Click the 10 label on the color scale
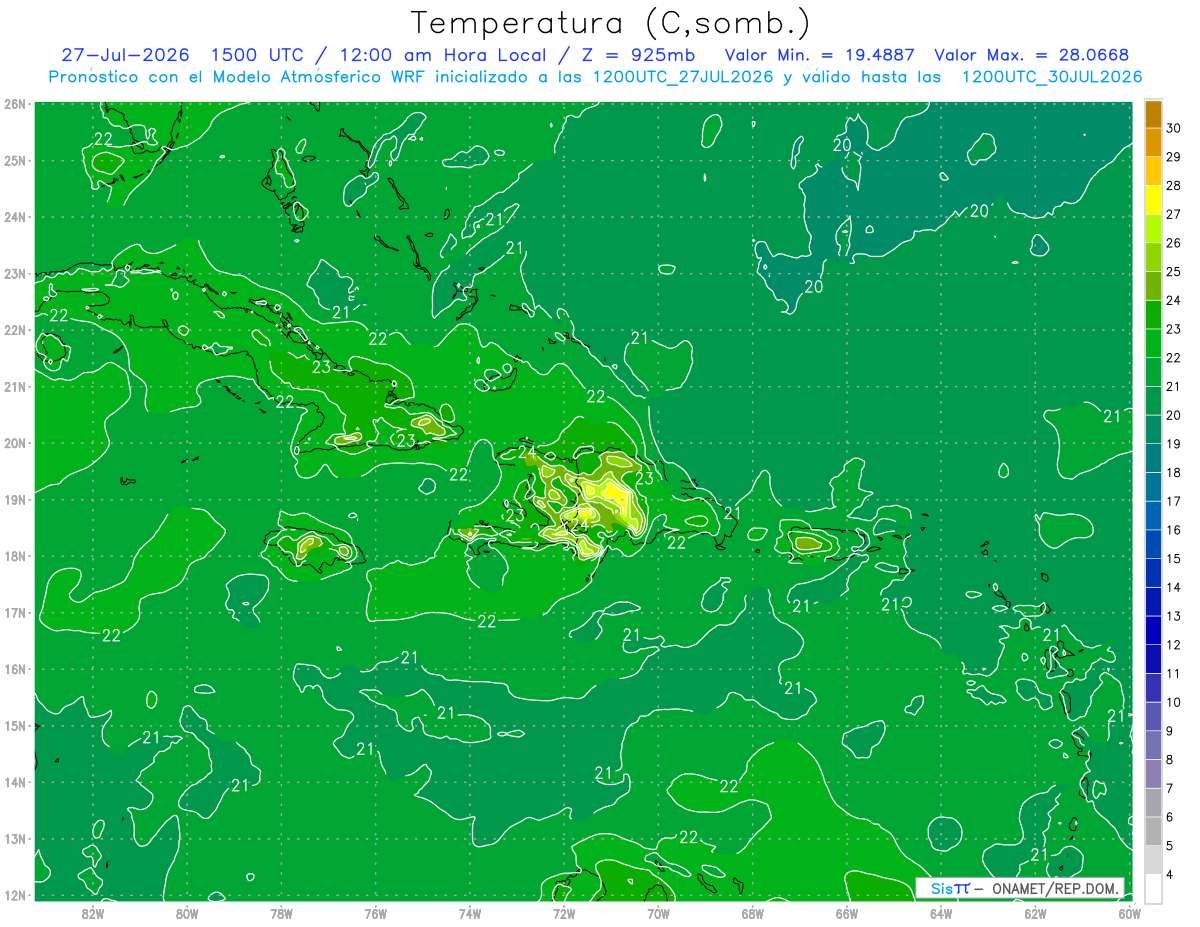The height and width of the screenshot is (927, 1200). [x=1173, y=702]
